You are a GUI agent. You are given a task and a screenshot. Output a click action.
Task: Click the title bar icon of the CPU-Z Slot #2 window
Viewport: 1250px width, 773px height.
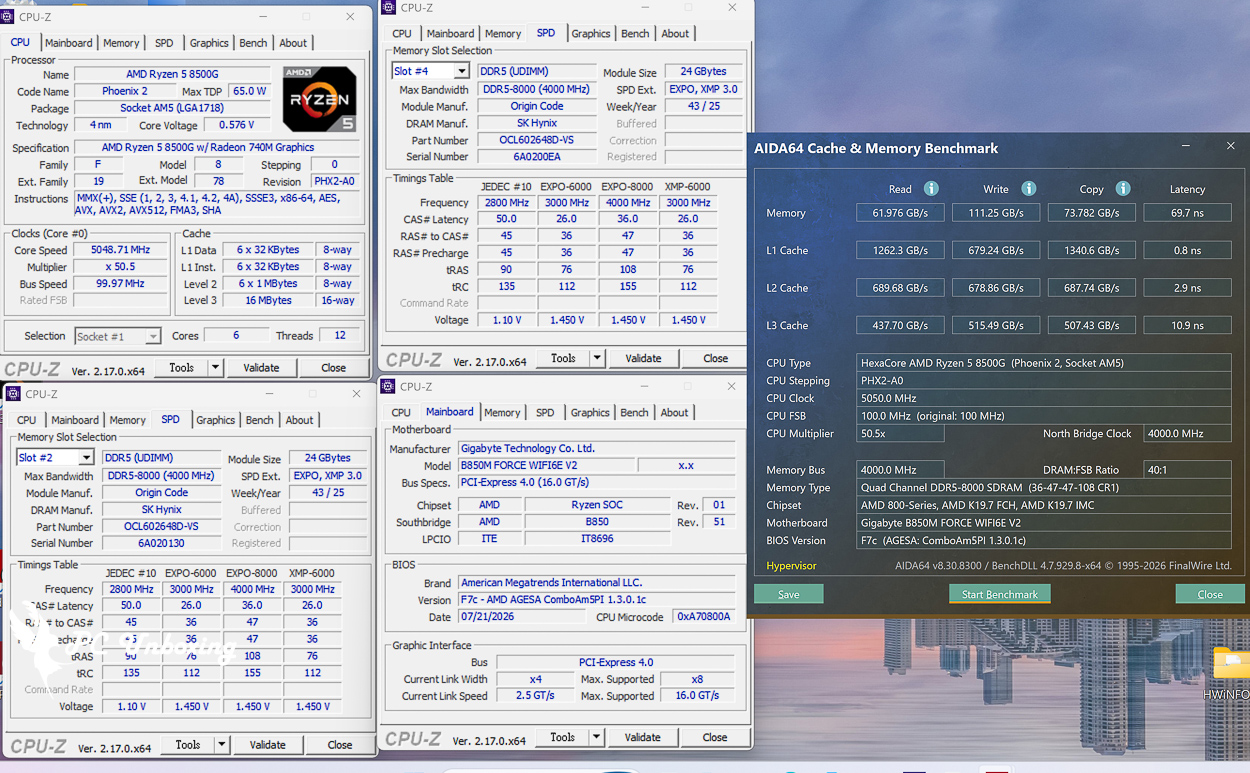(14, 394)
